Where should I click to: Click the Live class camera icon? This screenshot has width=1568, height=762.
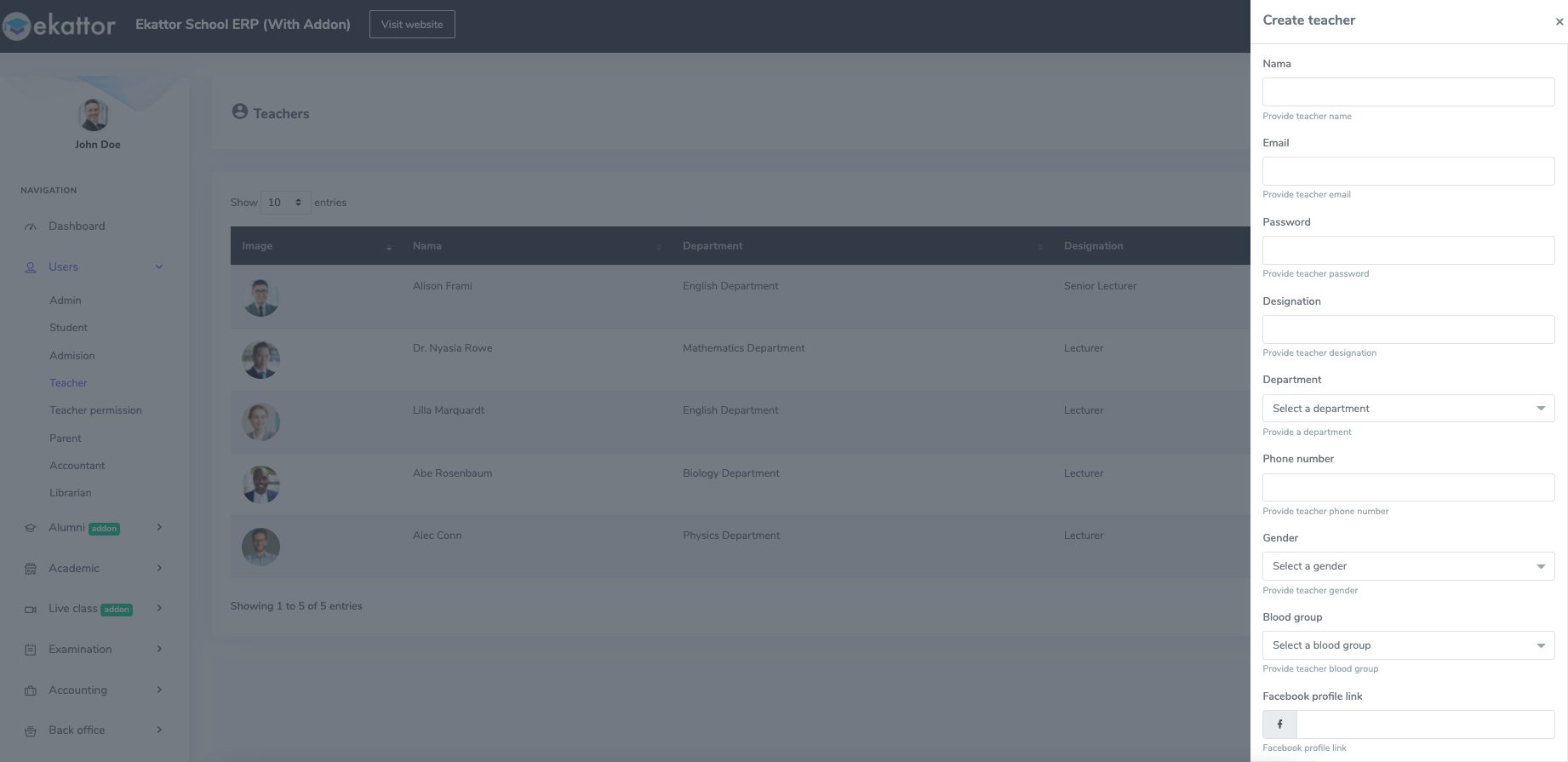tap(31, 610)
